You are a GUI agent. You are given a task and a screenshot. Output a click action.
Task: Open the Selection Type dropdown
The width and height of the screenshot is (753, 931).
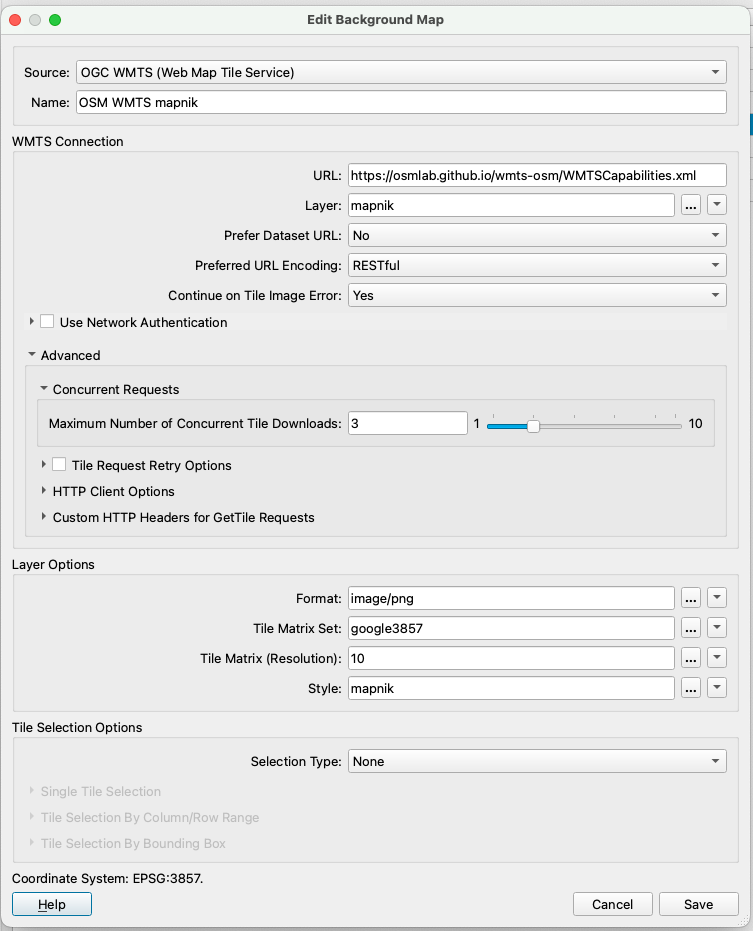pos(537,761)
